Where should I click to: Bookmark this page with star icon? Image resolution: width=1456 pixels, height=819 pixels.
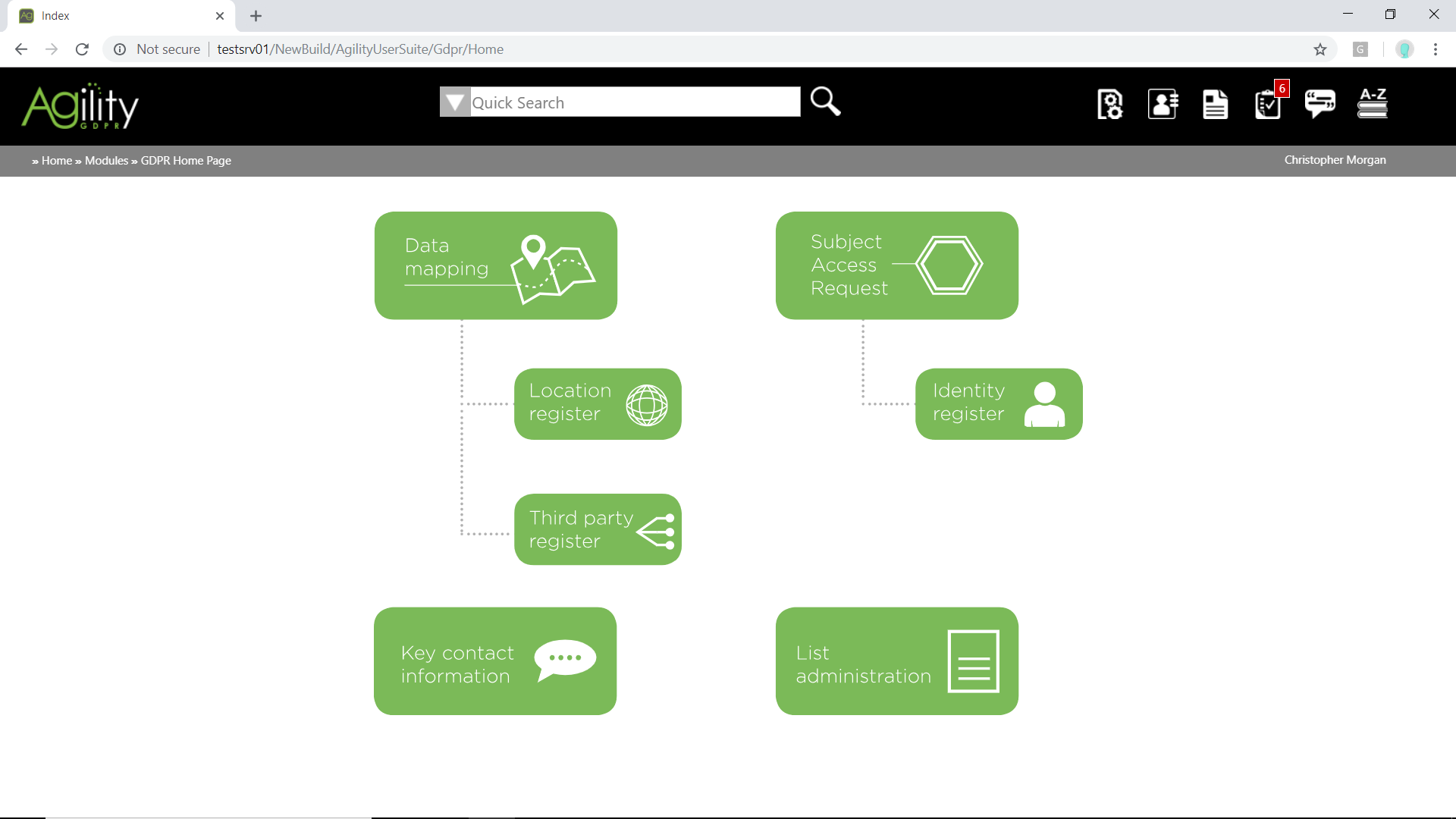[x=1320, y=49]
